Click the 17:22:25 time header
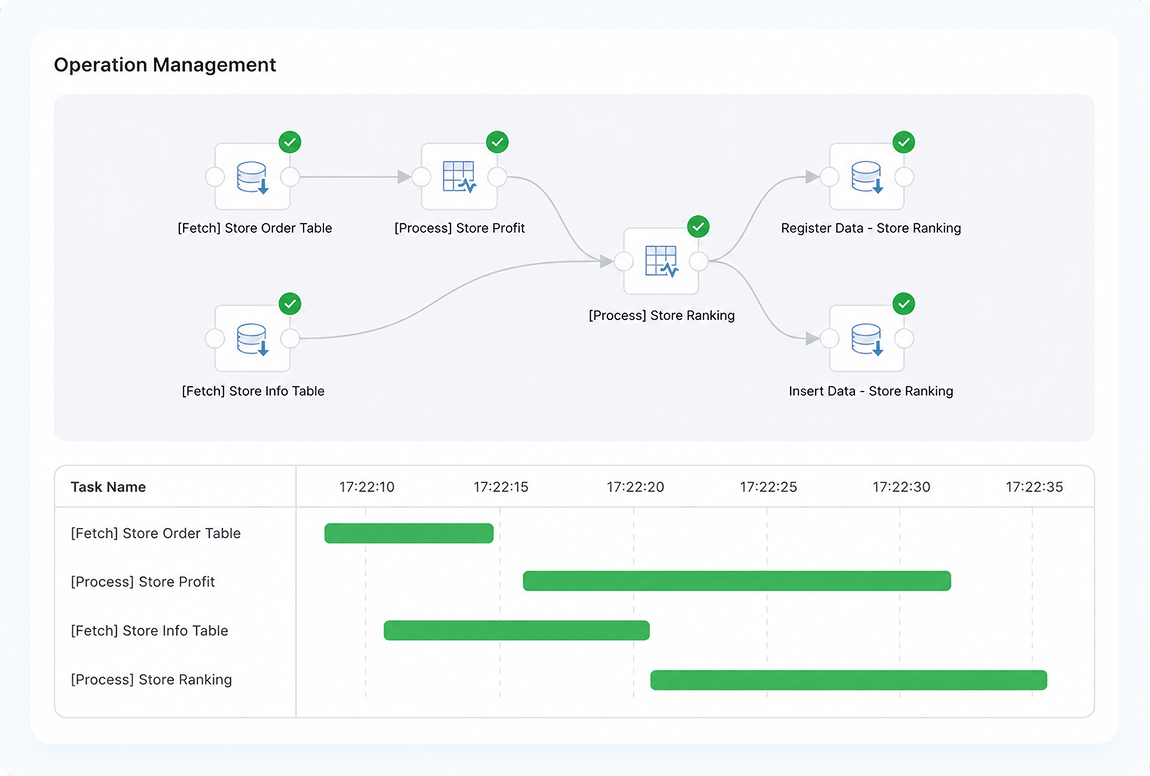The width and height of the screenshot is (1150, 776). (x=769, y=487)
